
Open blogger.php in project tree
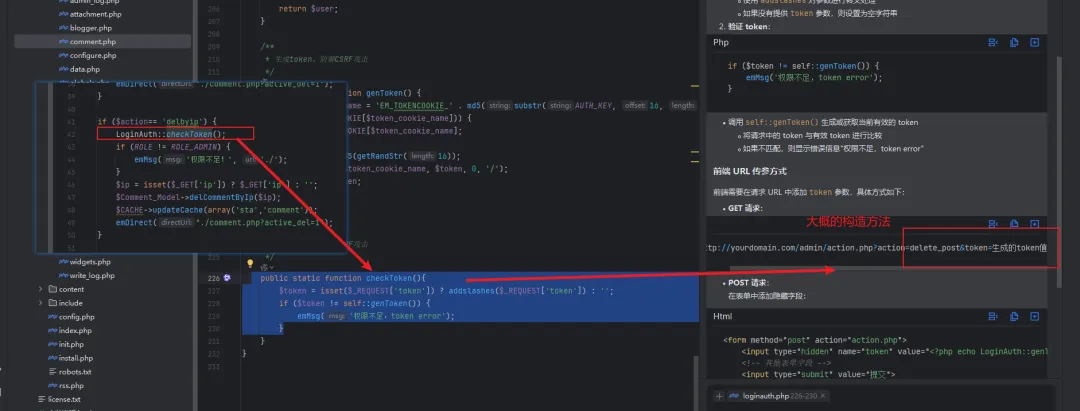pos(90,28)
